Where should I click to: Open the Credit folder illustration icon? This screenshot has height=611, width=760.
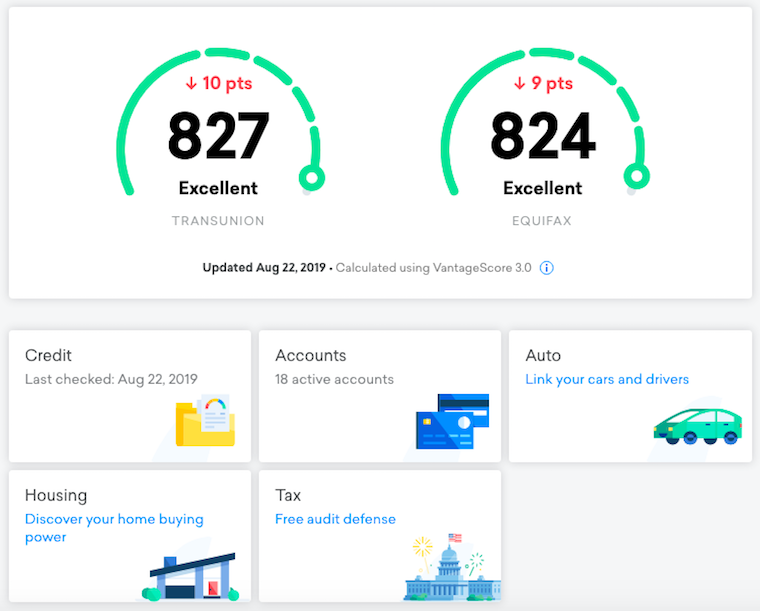206,420
